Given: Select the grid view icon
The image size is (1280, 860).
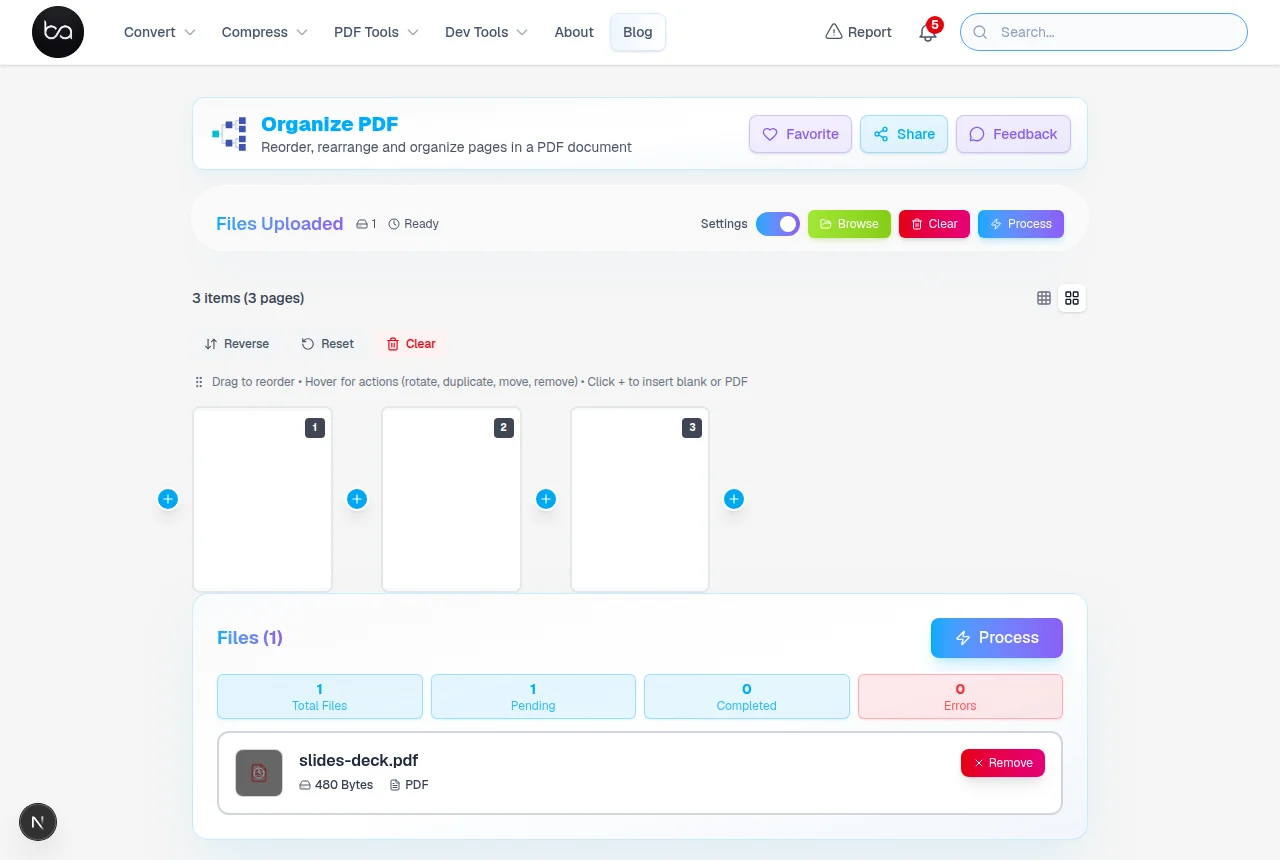Looking at the screenshot, I should click(x=1072, y=298).
